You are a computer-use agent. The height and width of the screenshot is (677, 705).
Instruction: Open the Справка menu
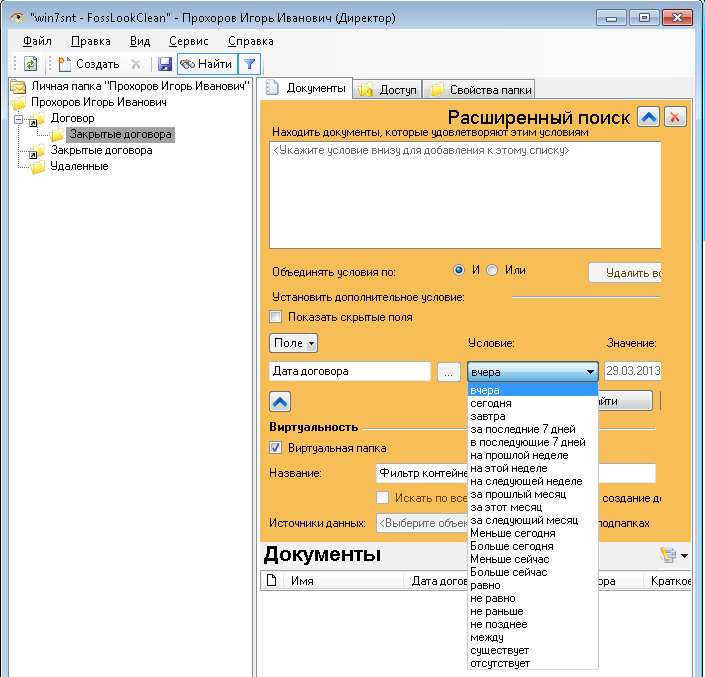[x=251, y=41]
